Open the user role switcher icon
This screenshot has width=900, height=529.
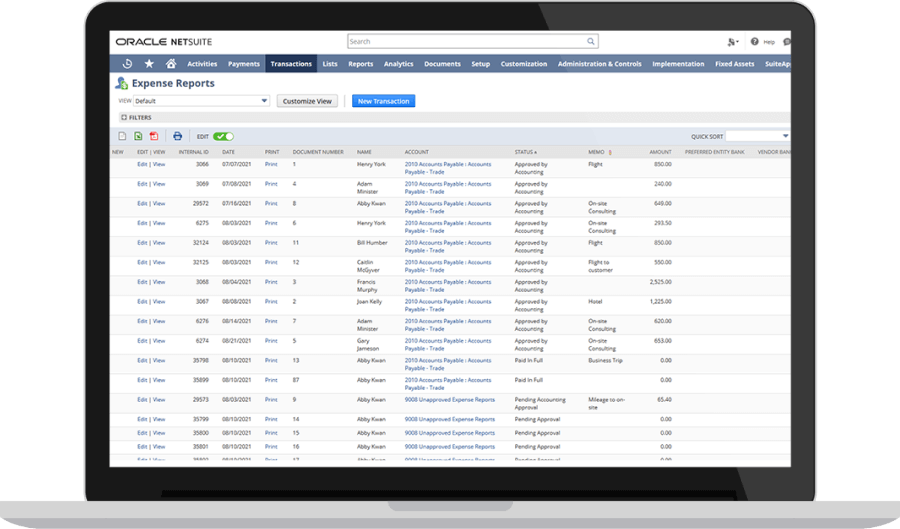[x=732, y=42]
